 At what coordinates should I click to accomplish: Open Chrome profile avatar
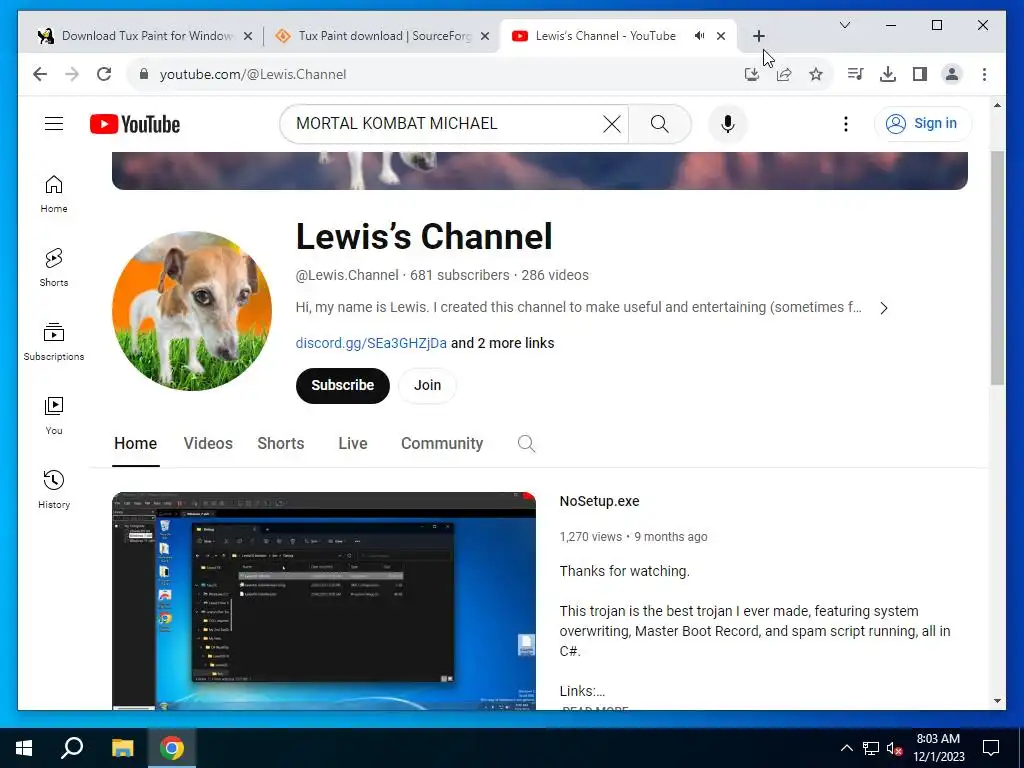pos(952,74)
